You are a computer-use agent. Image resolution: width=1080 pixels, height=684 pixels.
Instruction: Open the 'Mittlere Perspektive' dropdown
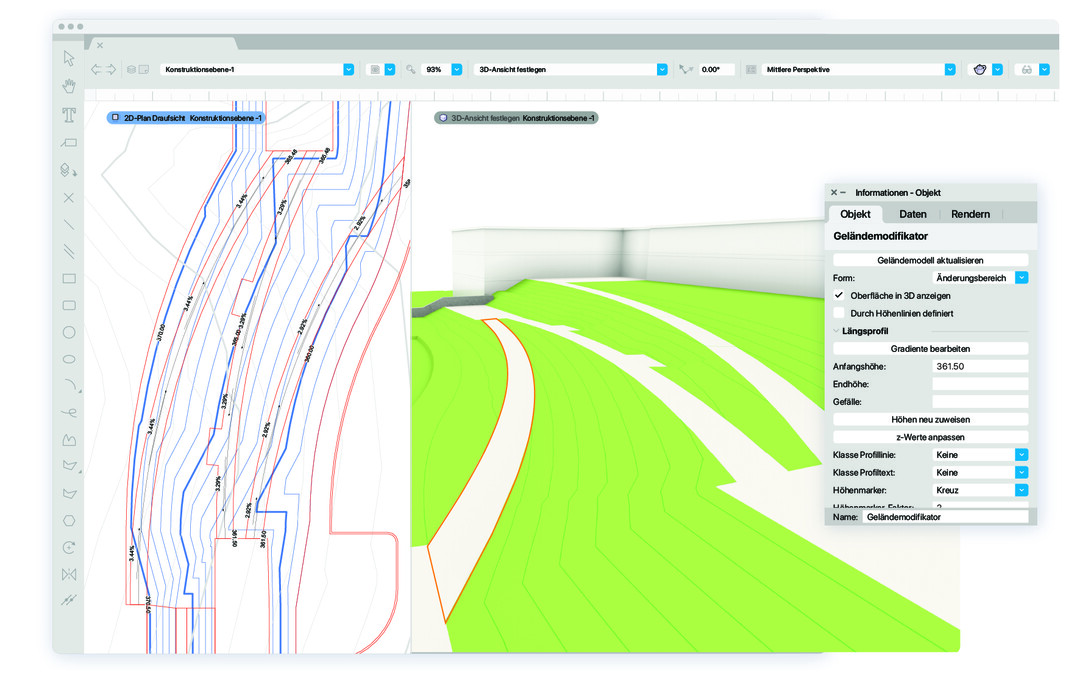(x=950, y=70)
